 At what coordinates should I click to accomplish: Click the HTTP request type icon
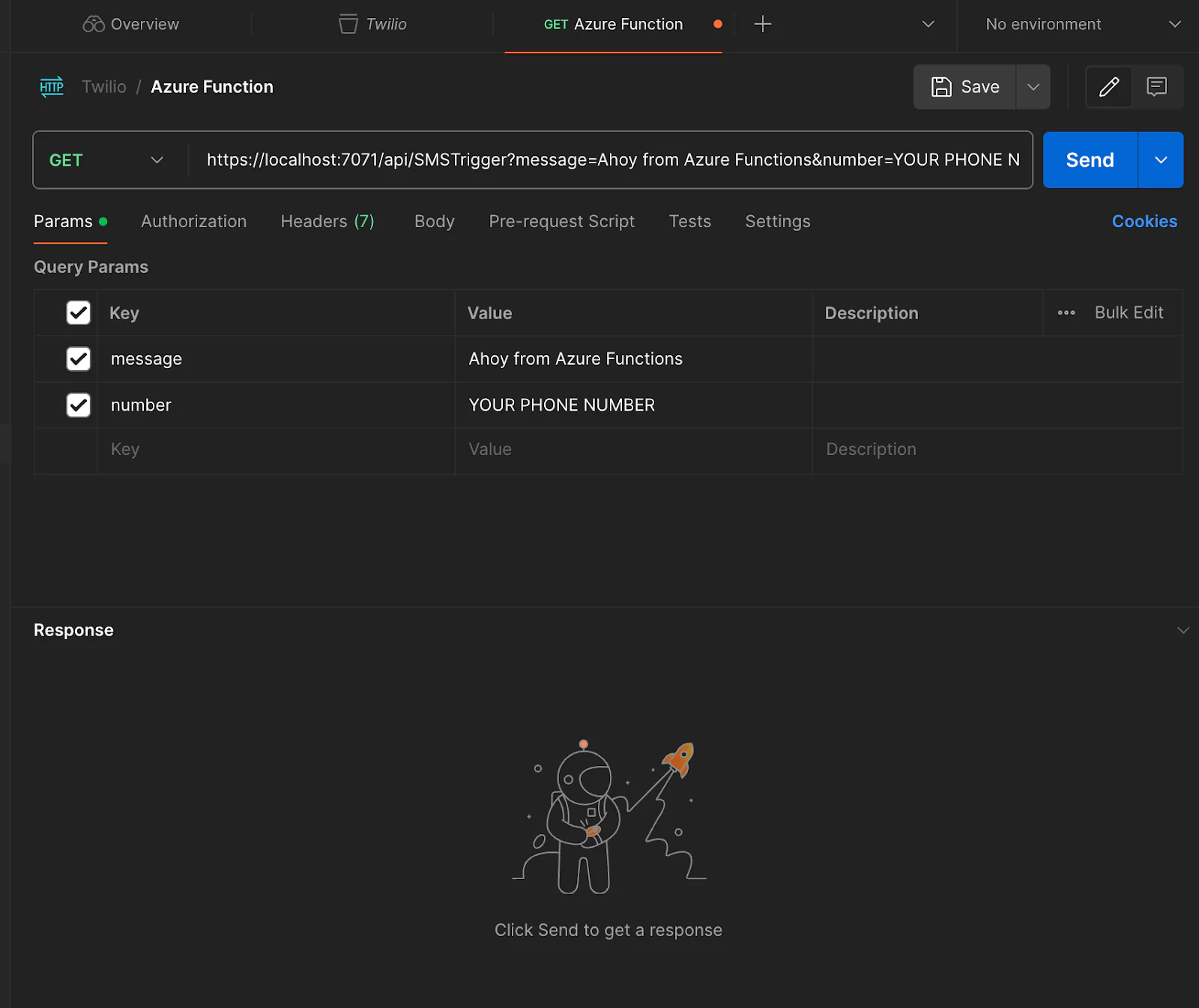pyautogui.click(x=52, y=87)
